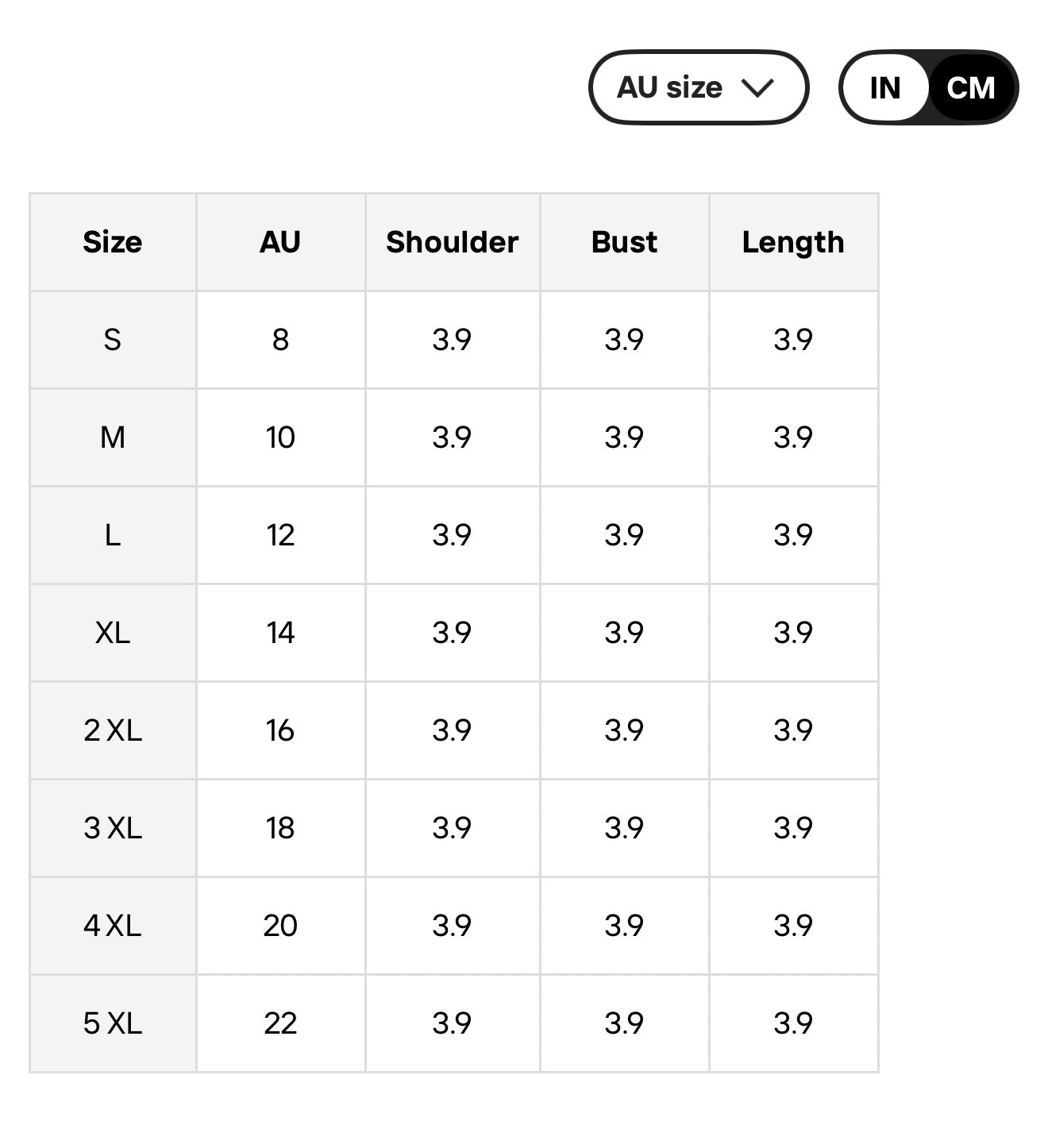Select the 5 XL size row
The image size is (1048, 1148).
pyautogui.click(x=113, y=1023)
